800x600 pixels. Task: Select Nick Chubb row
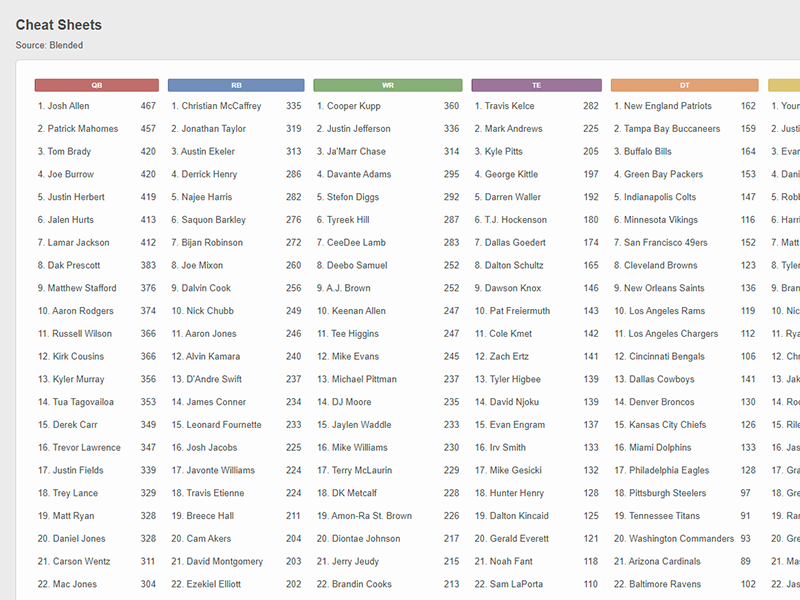coord(236,311)
